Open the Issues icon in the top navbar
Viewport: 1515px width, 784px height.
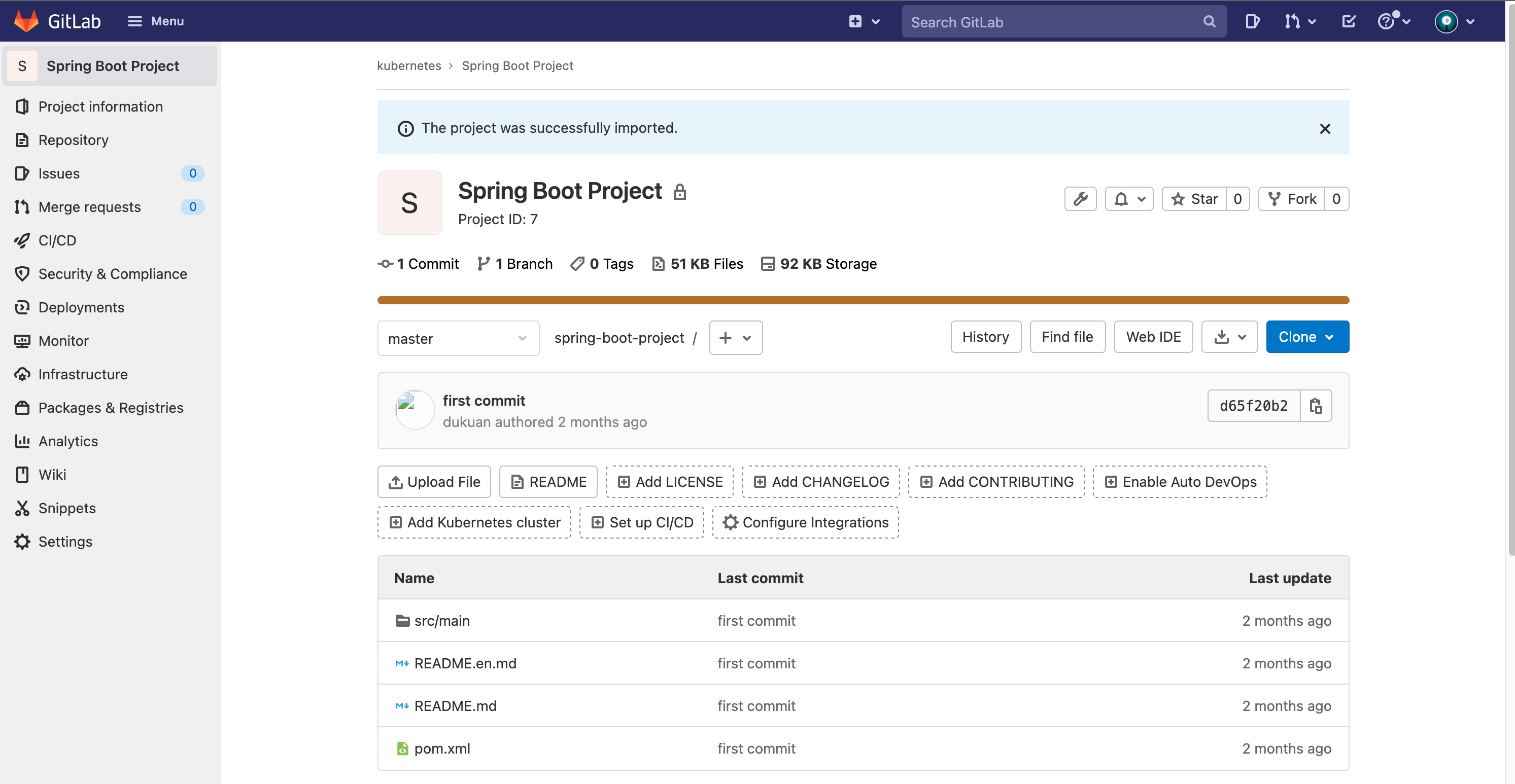[1252, 22]
